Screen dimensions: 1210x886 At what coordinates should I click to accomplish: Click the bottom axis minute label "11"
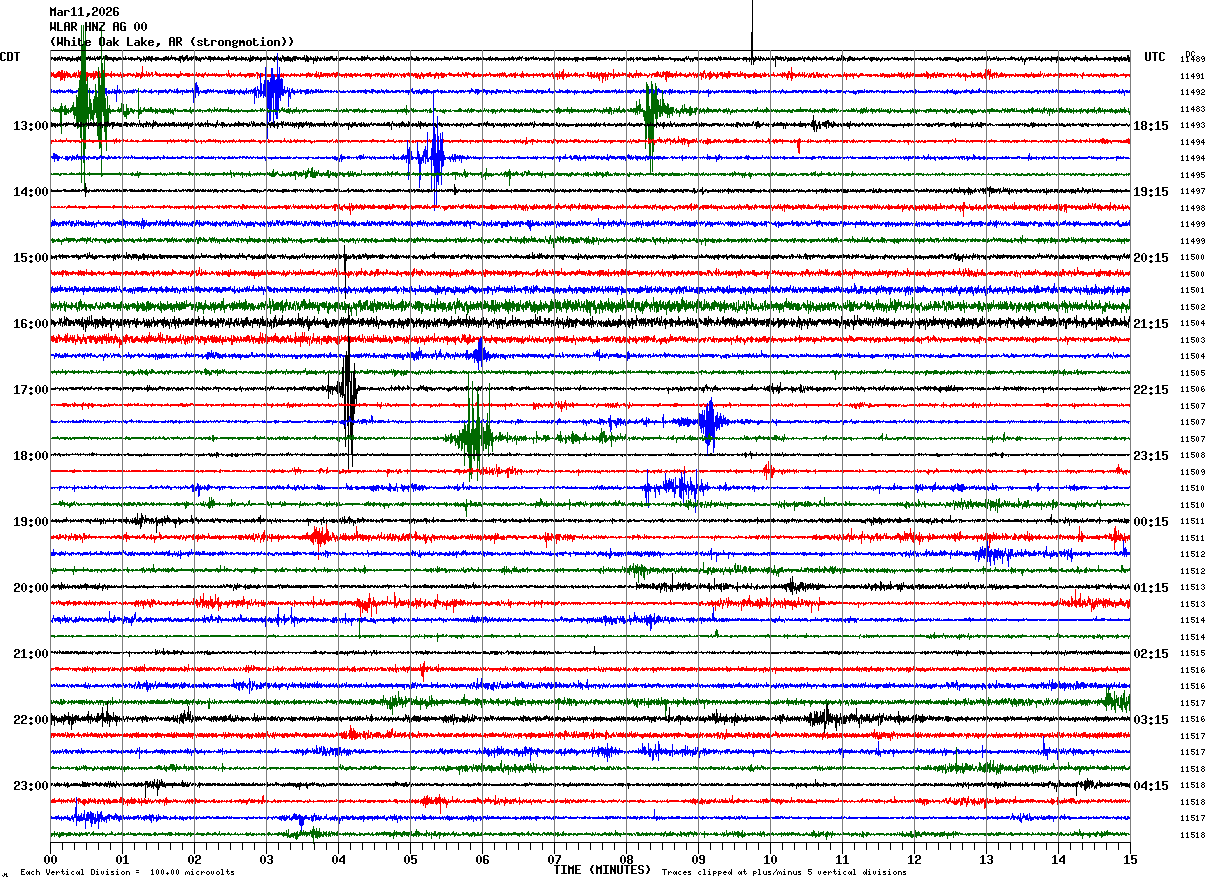842,859
